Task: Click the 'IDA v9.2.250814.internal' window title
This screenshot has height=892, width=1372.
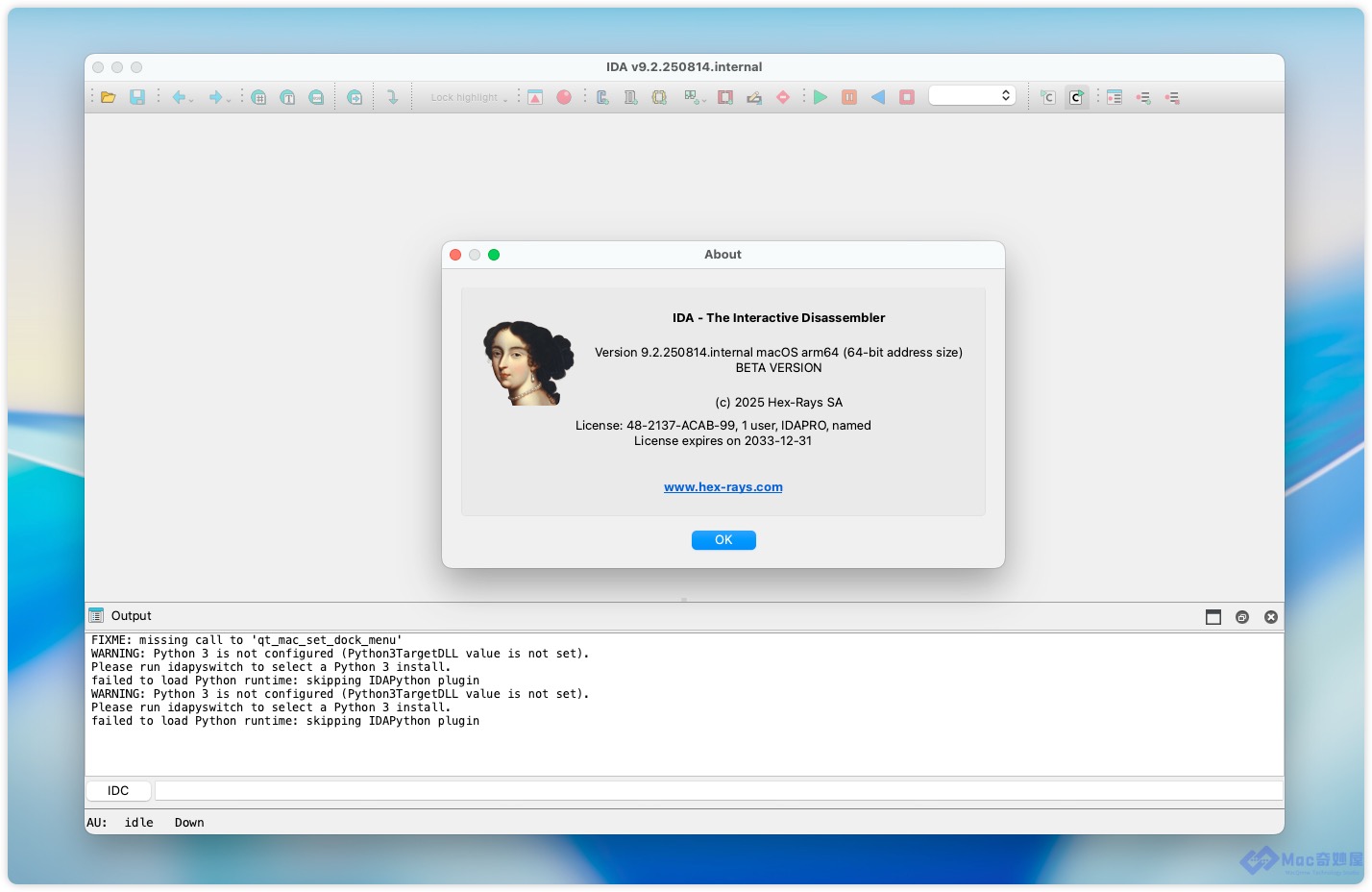Action: pyautogui.click(x=684, y=67)
